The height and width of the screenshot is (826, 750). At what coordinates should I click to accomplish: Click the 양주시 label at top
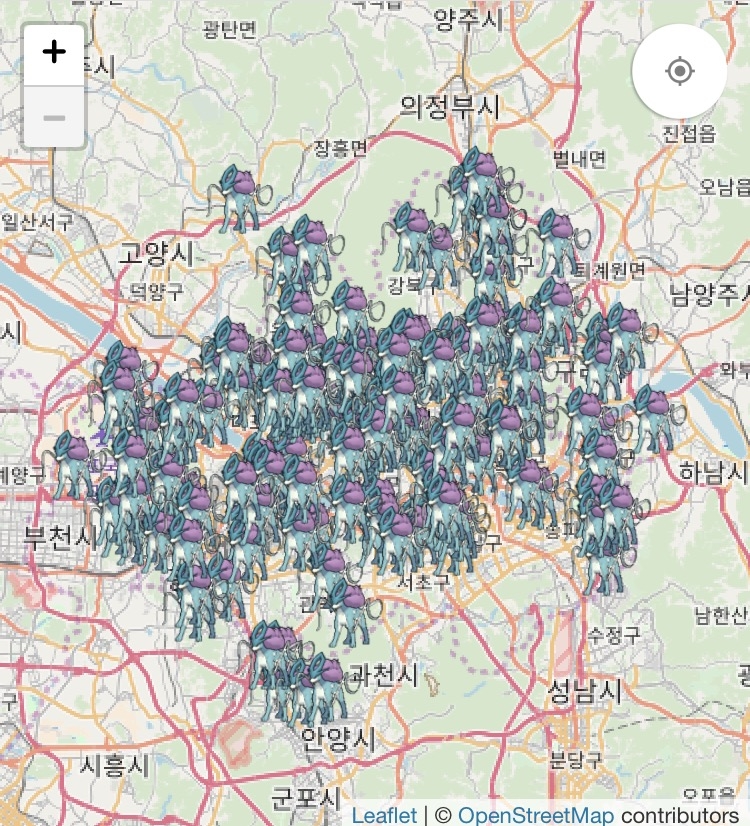point(468,20)
